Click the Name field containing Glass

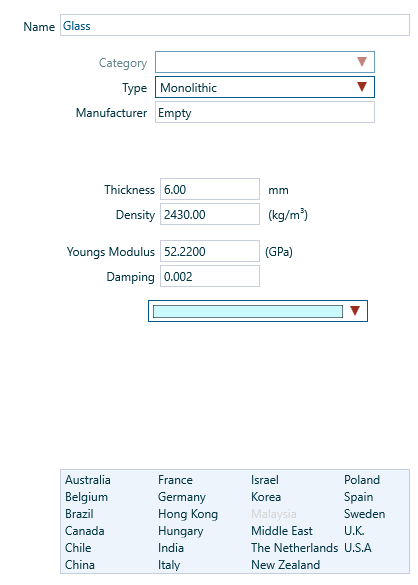coord(235,25)
